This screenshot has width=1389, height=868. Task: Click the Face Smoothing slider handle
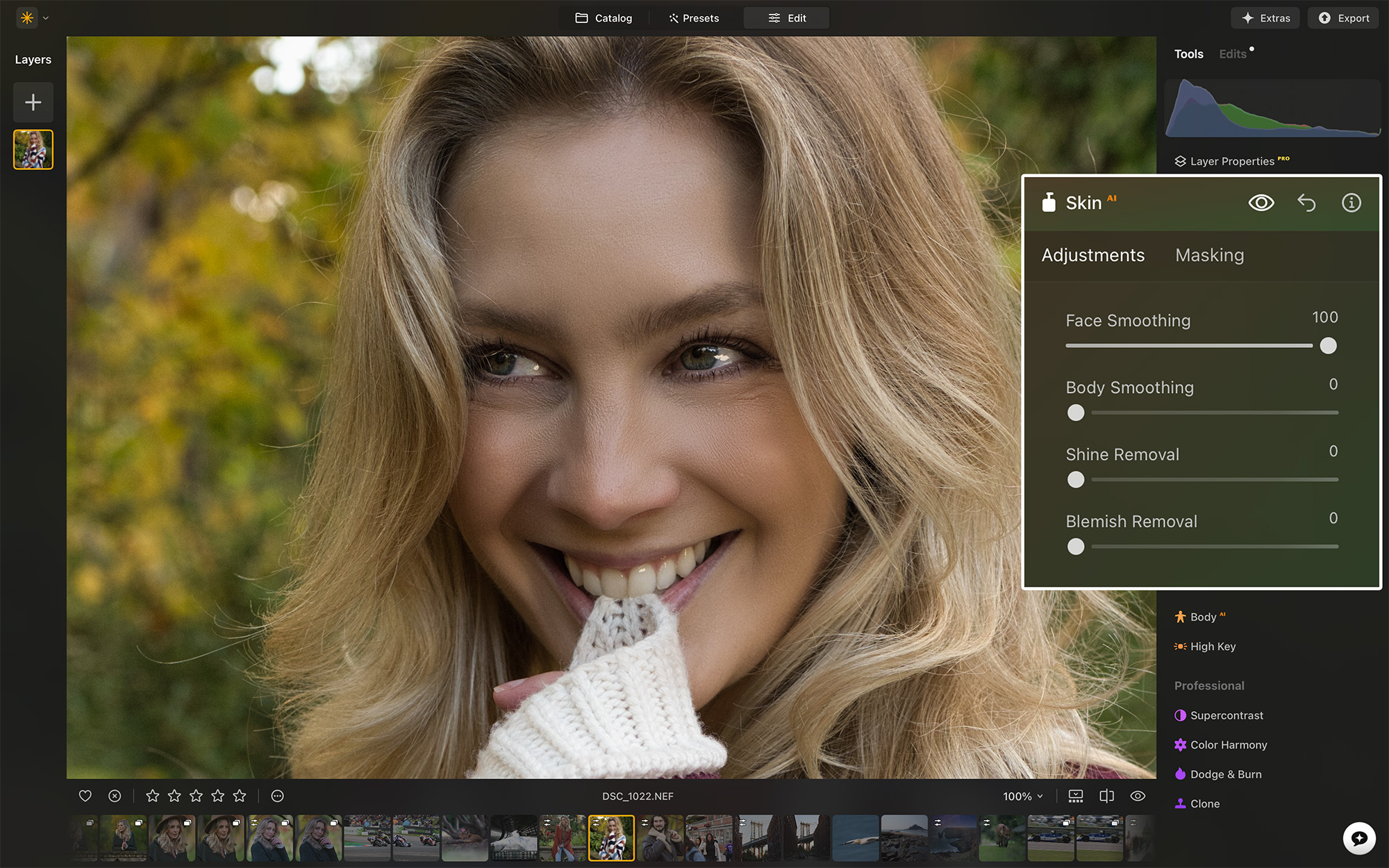click(1329, 345)
